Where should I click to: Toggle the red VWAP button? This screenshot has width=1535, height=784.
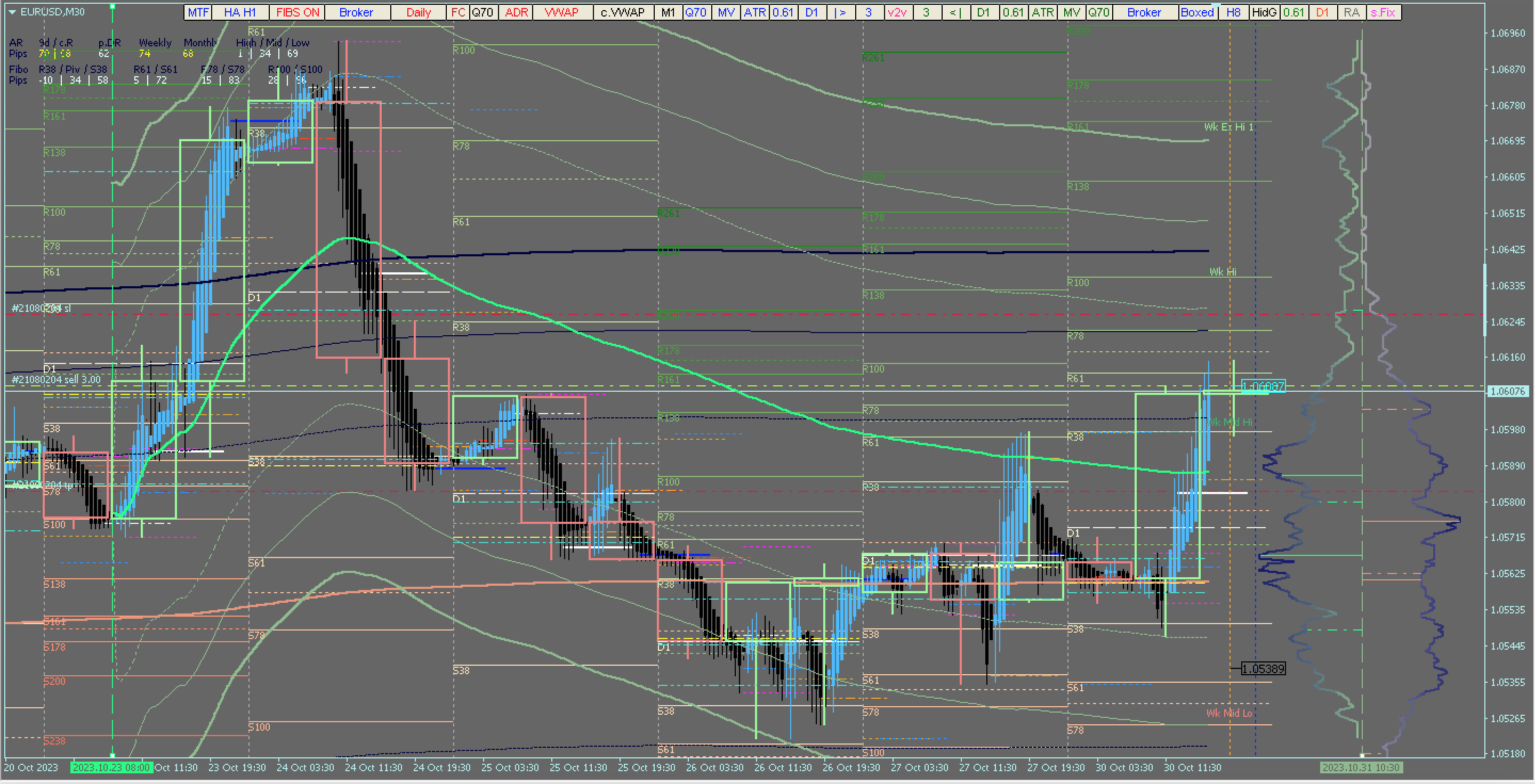(x=561, y=12)
